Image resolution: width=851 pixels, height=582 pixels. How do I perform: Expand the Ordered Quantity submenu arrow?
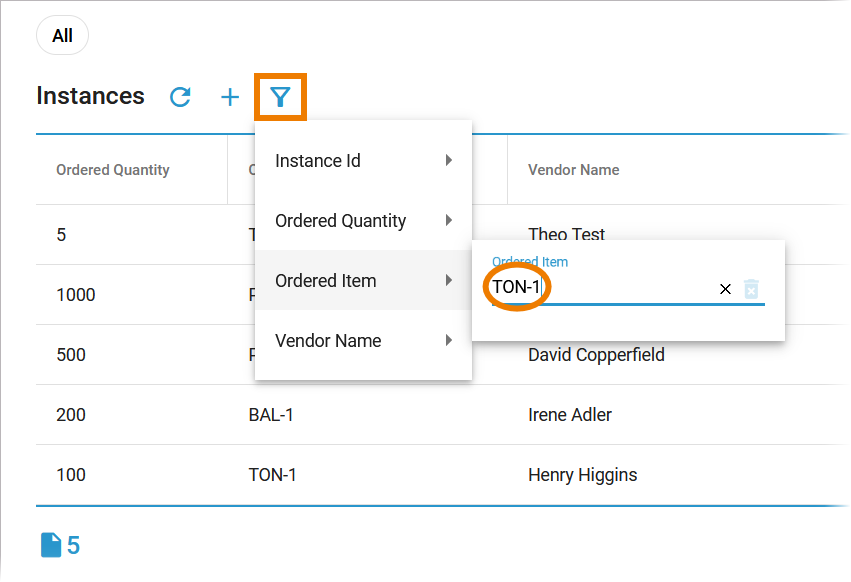[449, 220]
